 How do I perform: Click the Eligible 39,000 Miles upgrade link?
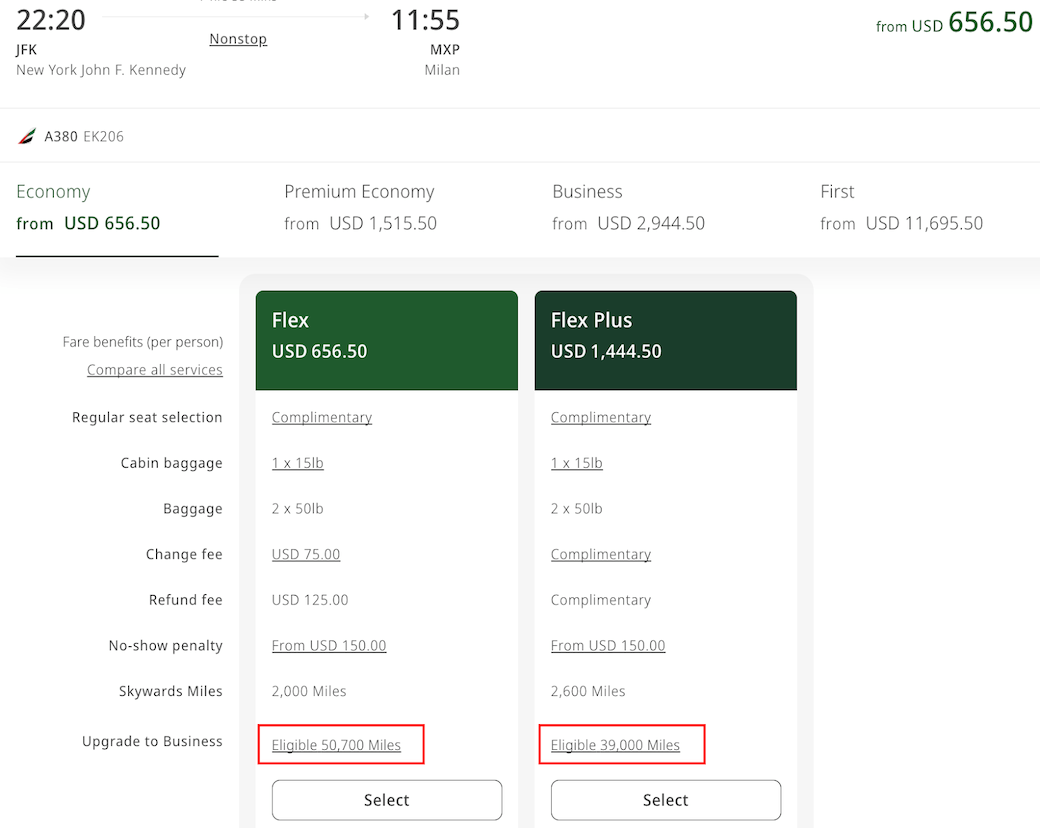(615, 745)
